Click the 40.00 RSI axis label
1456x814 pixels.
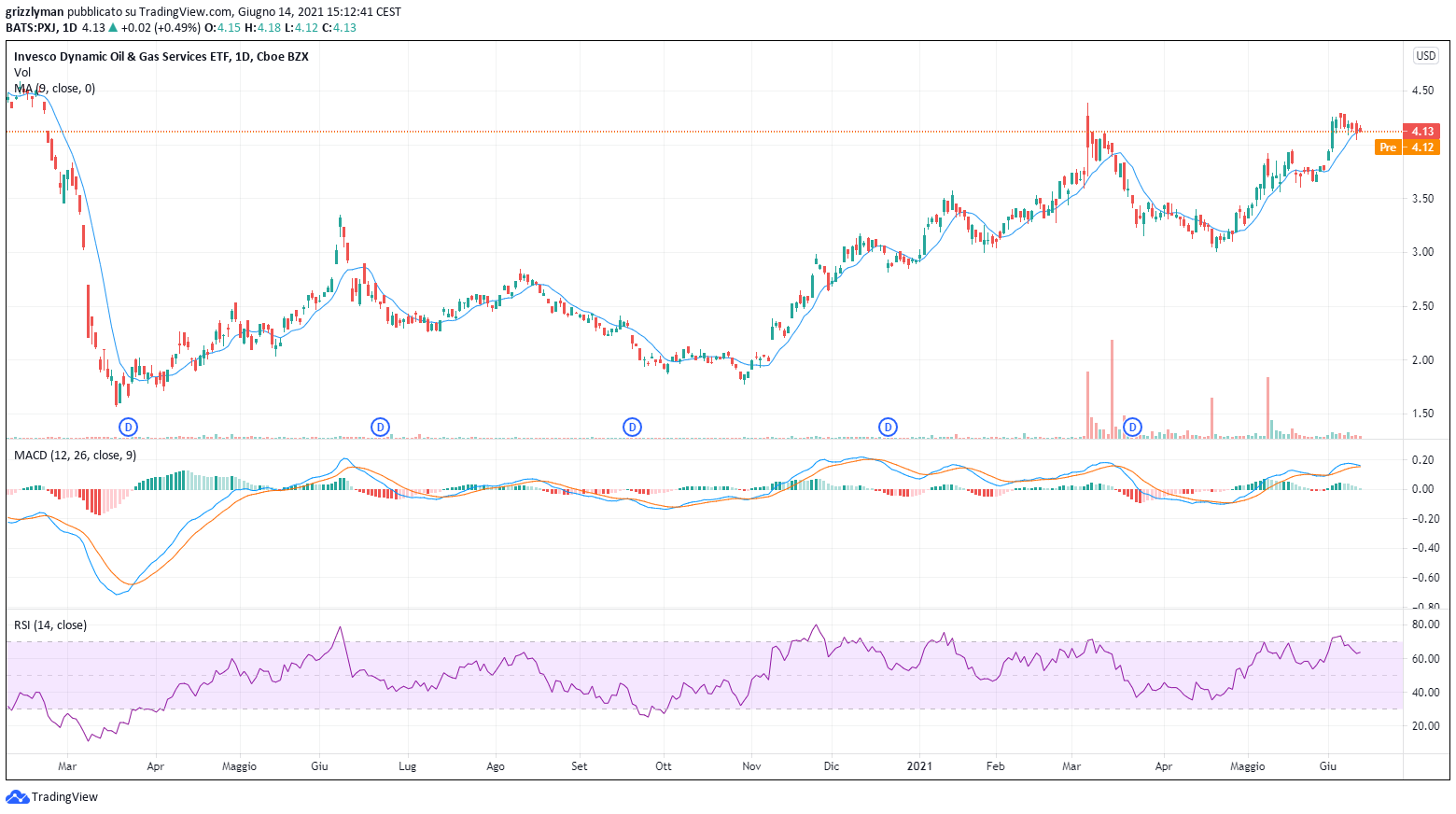[1425, 693]
